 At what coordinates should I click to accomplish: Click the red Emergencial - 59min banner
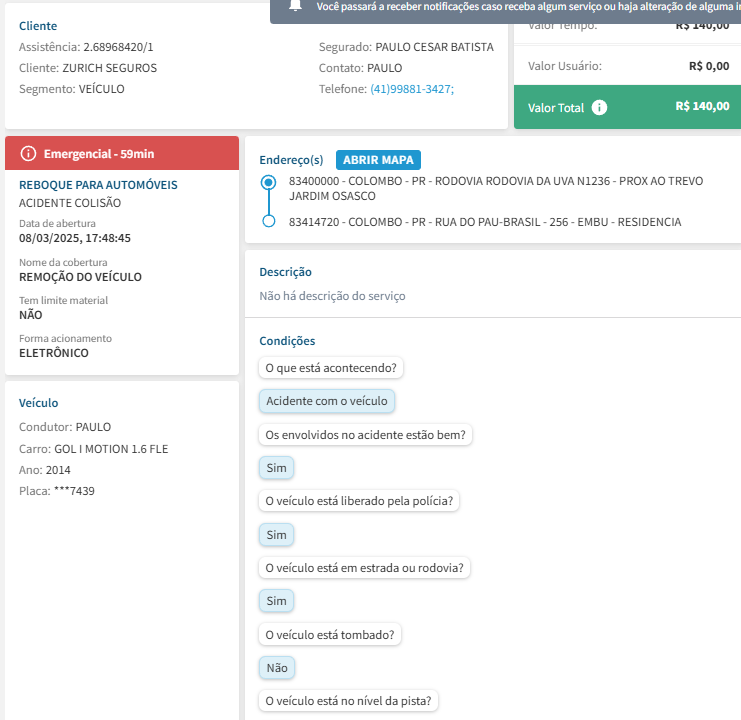pos(122,154)
